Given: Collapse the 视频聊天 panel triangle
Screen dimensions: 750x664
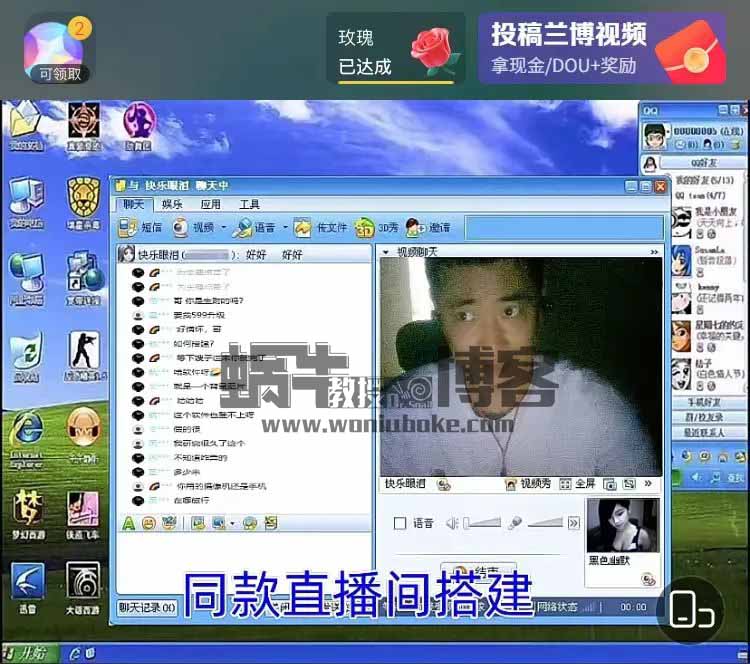Looking at the screenshot, I should point(385,252).
